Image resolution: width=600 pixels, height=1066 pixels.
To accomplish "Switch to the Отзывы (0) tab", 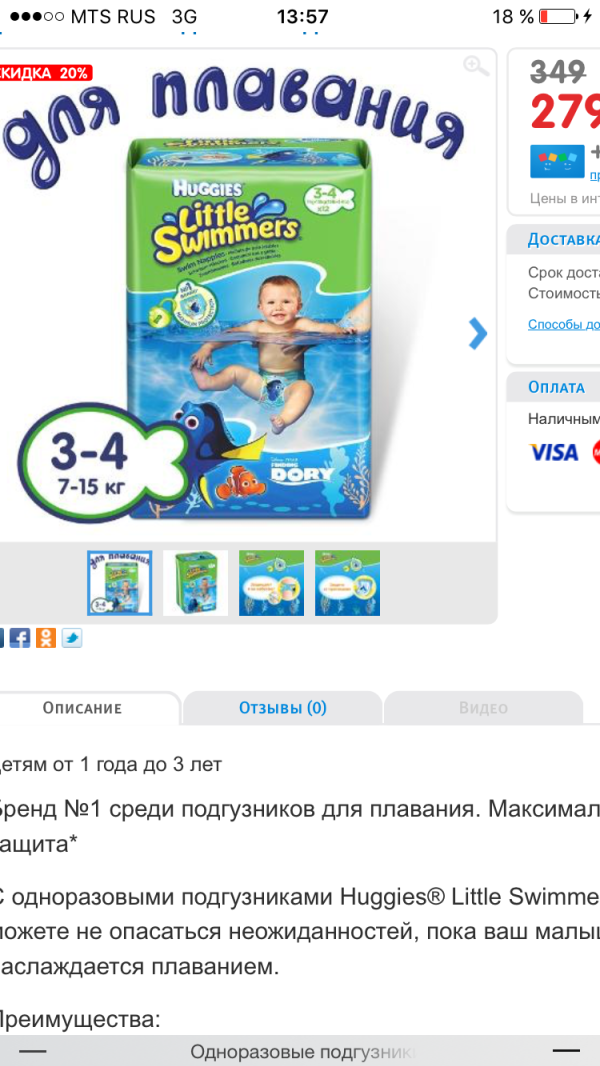I will 283,708.
